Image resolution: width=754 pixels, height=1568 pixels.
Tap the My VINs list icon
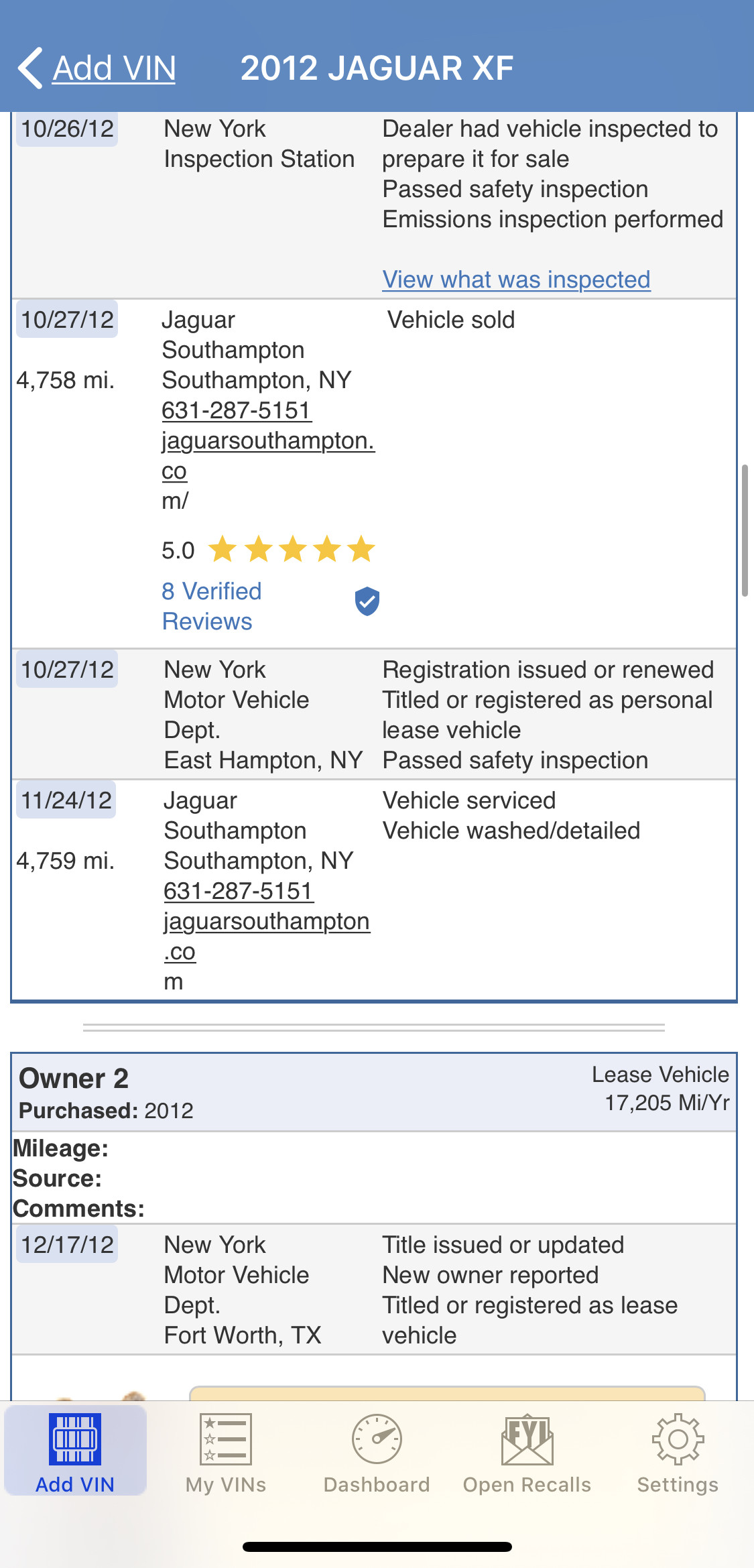coord(226,1439)
